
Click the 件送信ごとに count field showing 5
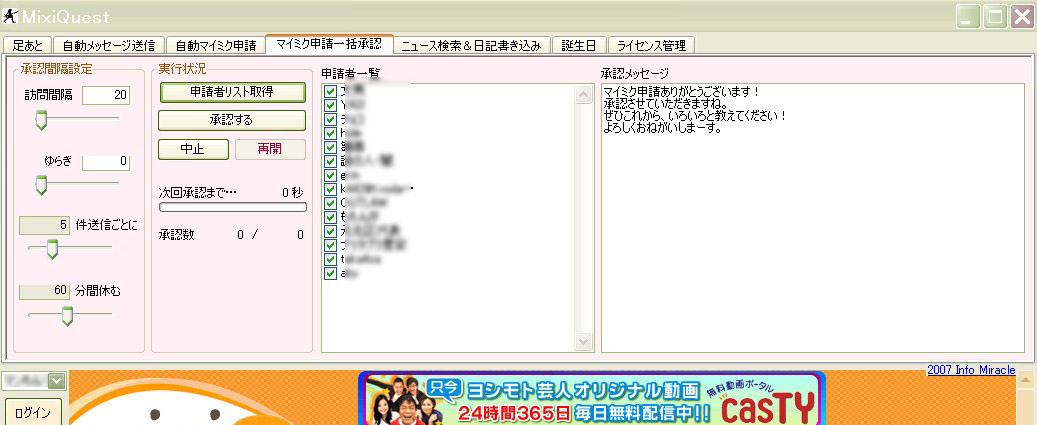coord(44,225)
